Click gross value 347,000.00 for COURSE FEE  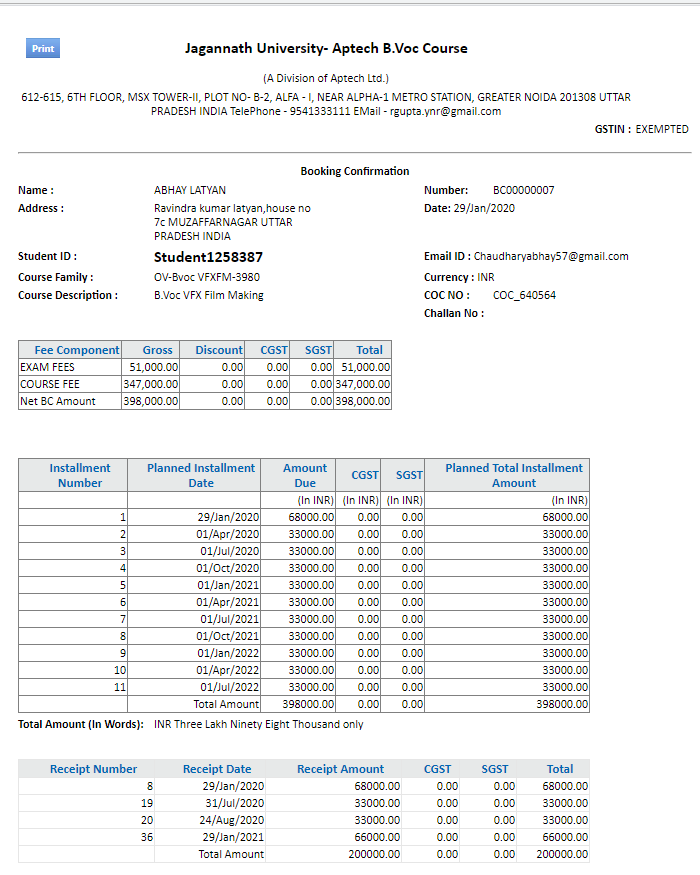pyautogui.click(x=151, y=384)
